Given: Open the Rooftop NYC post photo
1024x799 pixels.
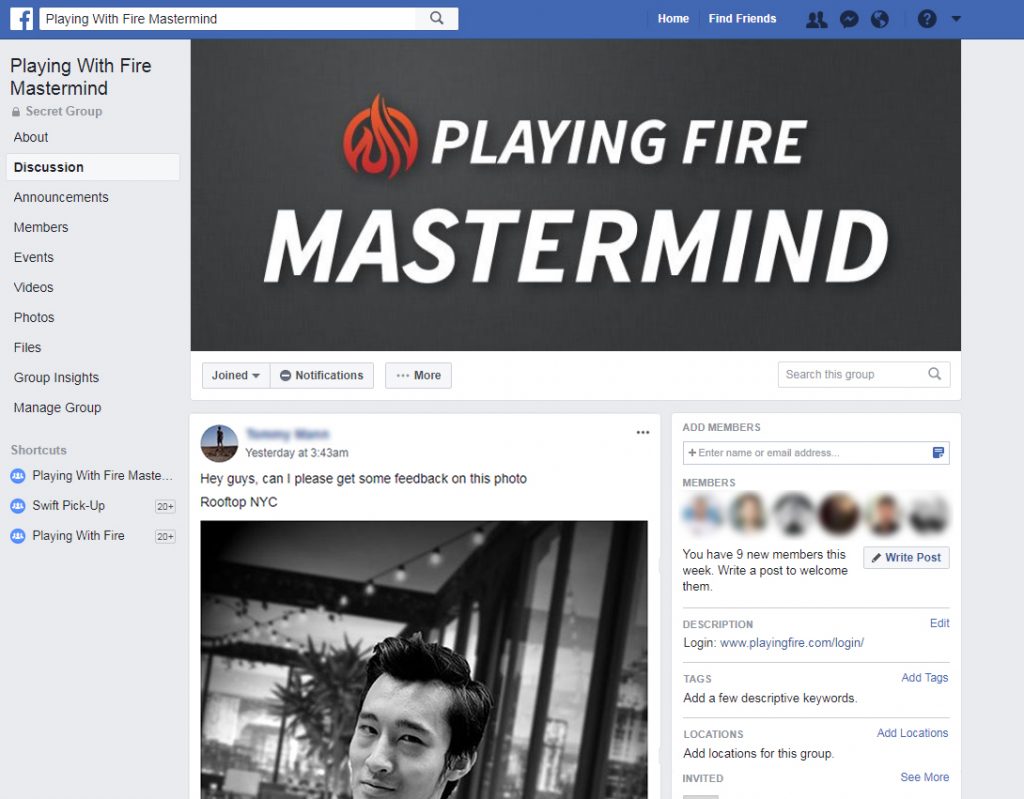Looking at the screenshot, I should point(424,660).
